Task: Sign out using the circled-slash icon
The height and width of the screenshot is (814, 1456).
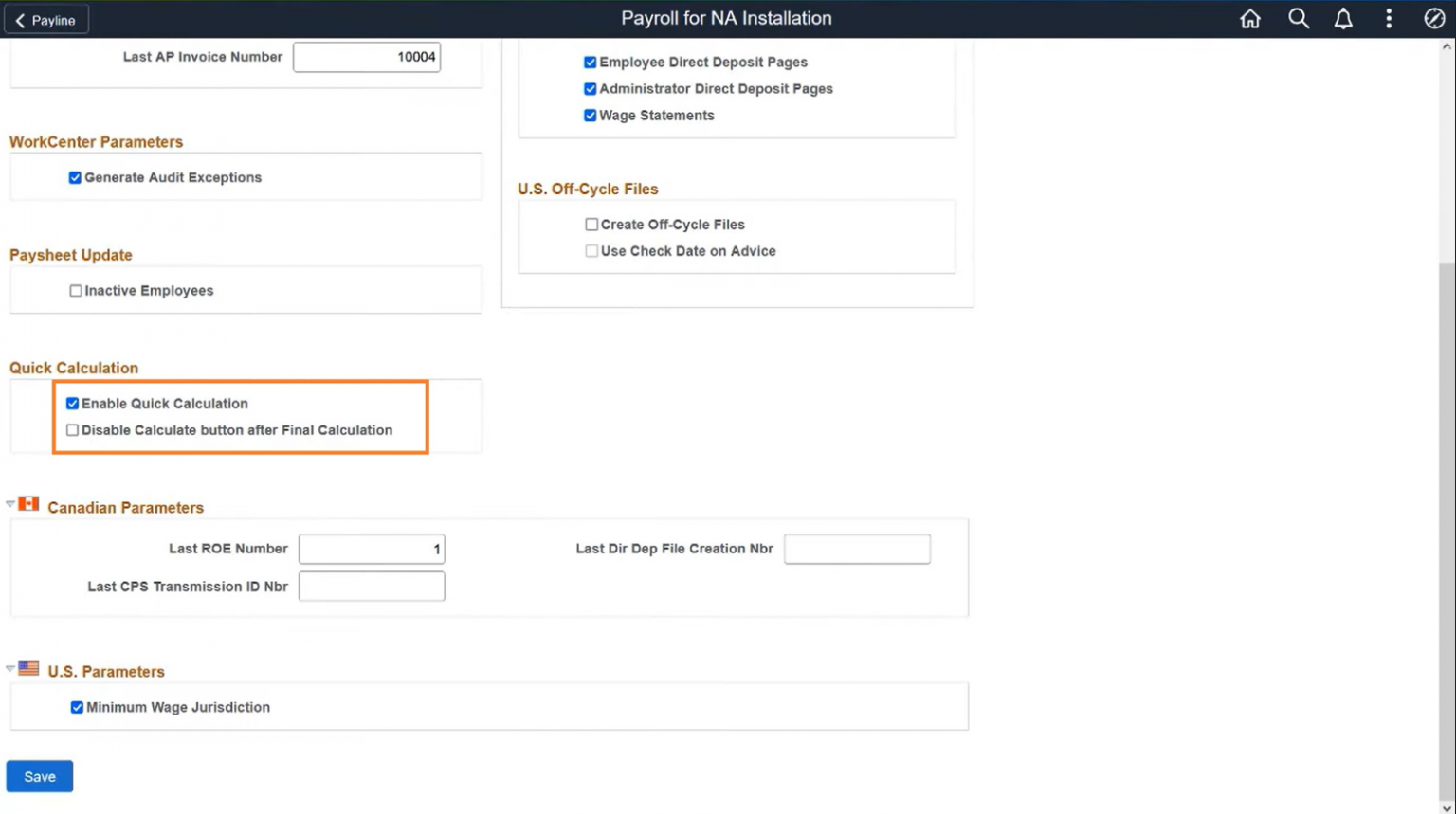Action: (x=1434, y=18)
